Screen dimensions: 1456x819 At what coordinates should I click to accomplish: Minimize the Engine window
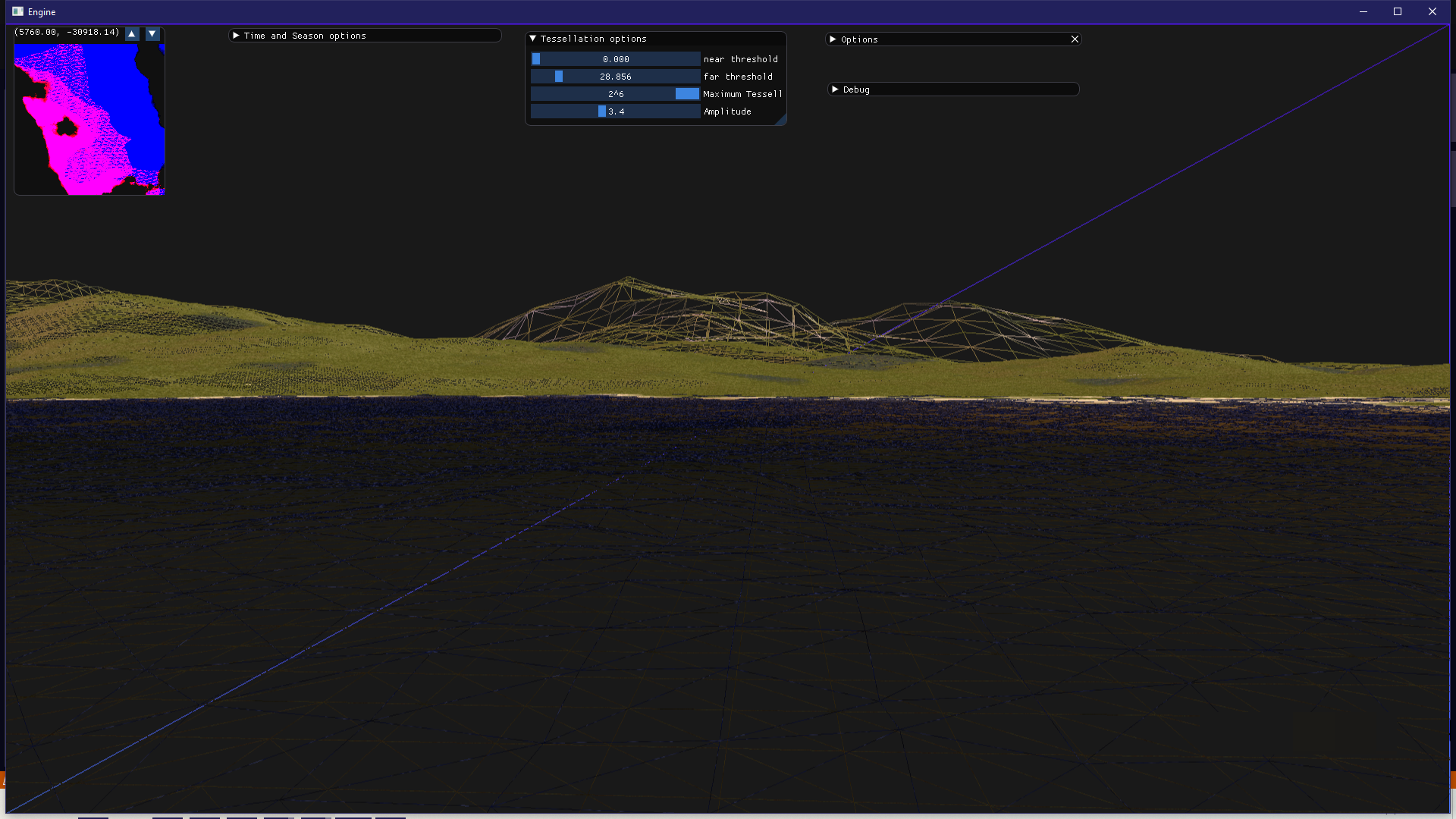[1363, 11]
